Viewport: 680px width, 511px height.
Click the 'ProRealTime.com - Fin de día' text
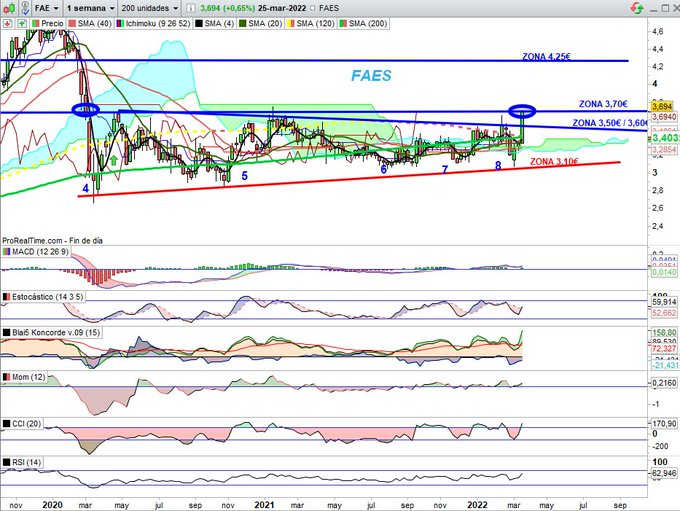52,240
